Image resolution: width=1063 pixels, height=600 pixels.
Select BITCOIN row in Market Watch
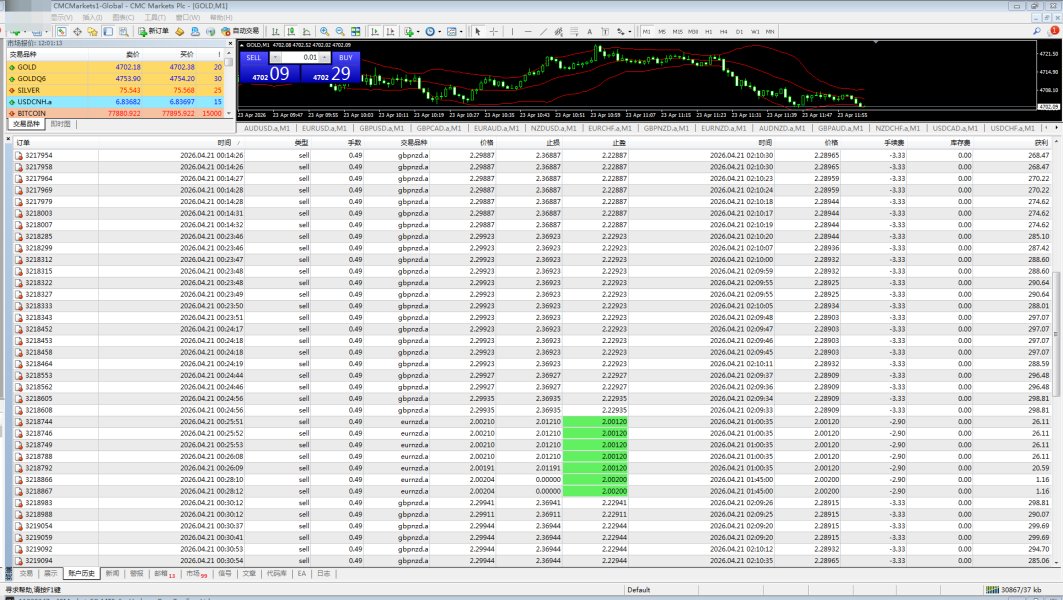pyautogui.click(x=115, y=113)
